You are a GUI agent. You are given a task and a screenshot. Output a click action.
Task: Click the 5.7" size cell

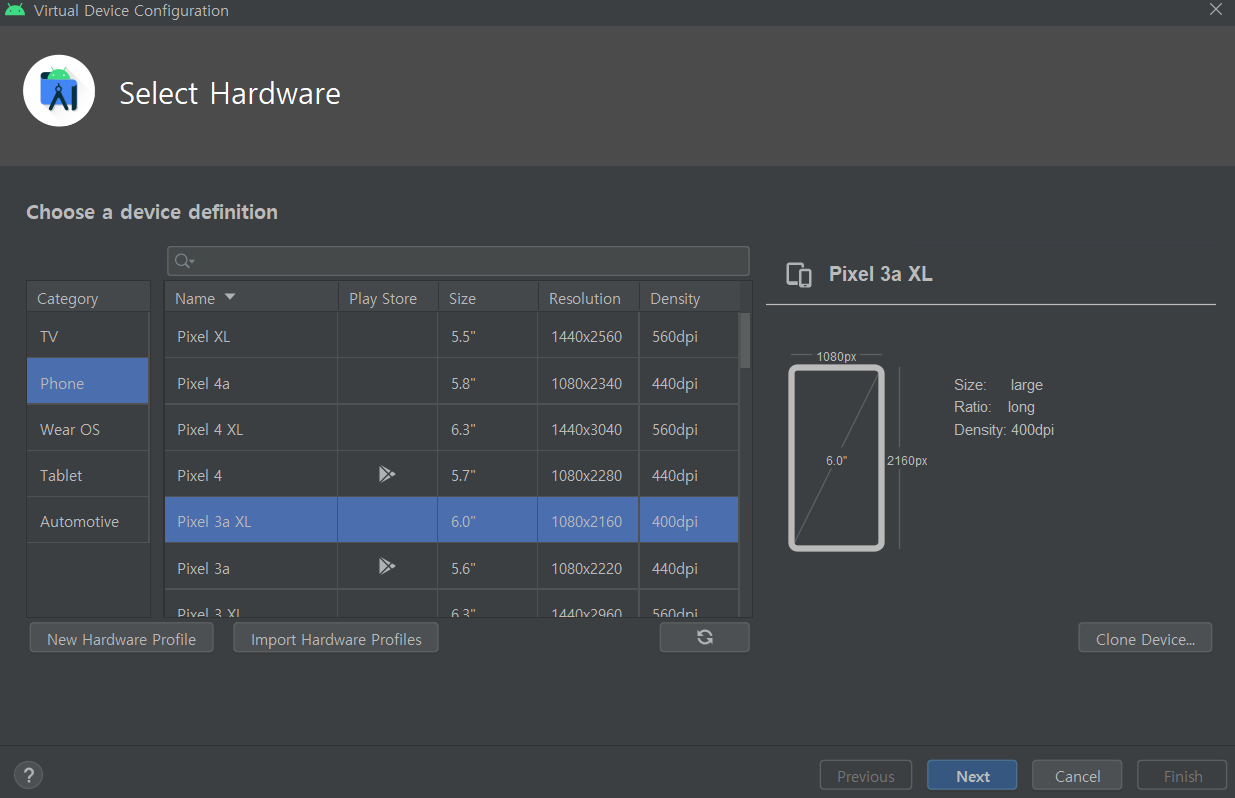click(488, 475)
